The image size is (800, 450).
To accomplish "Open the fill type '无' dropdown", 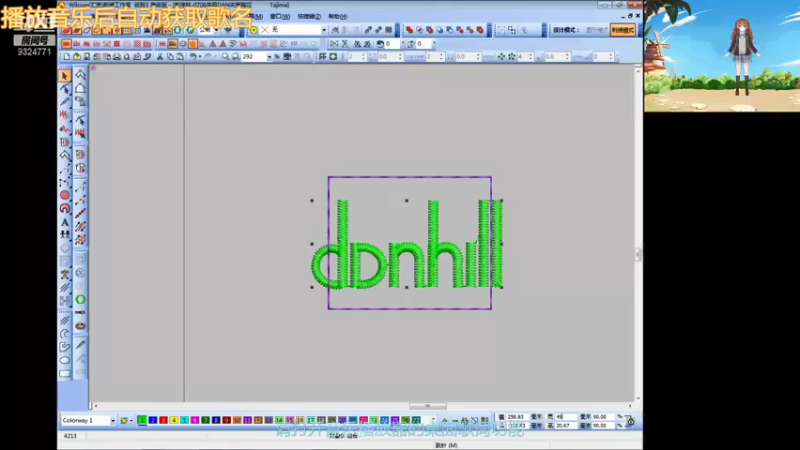I will tap(323, 30).
